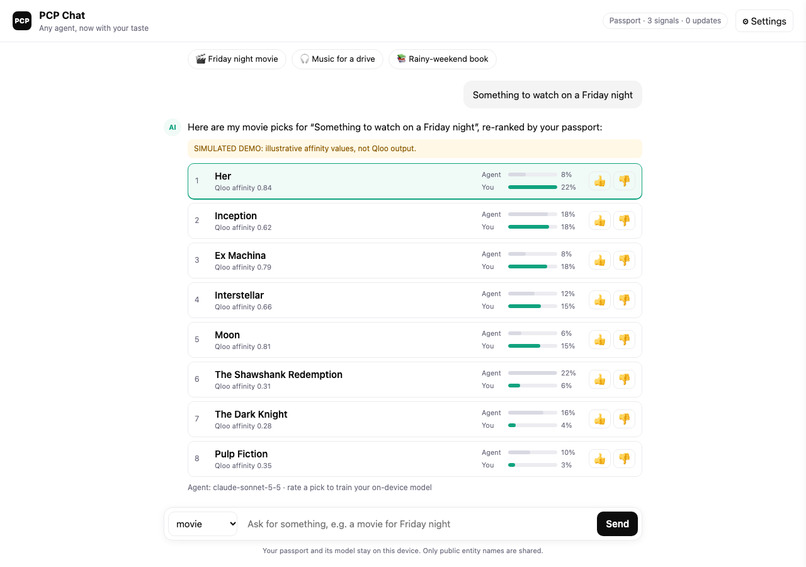Click Qloo affinity 0.31 text
The image size is (806, 567).
[x=243, y=386]
